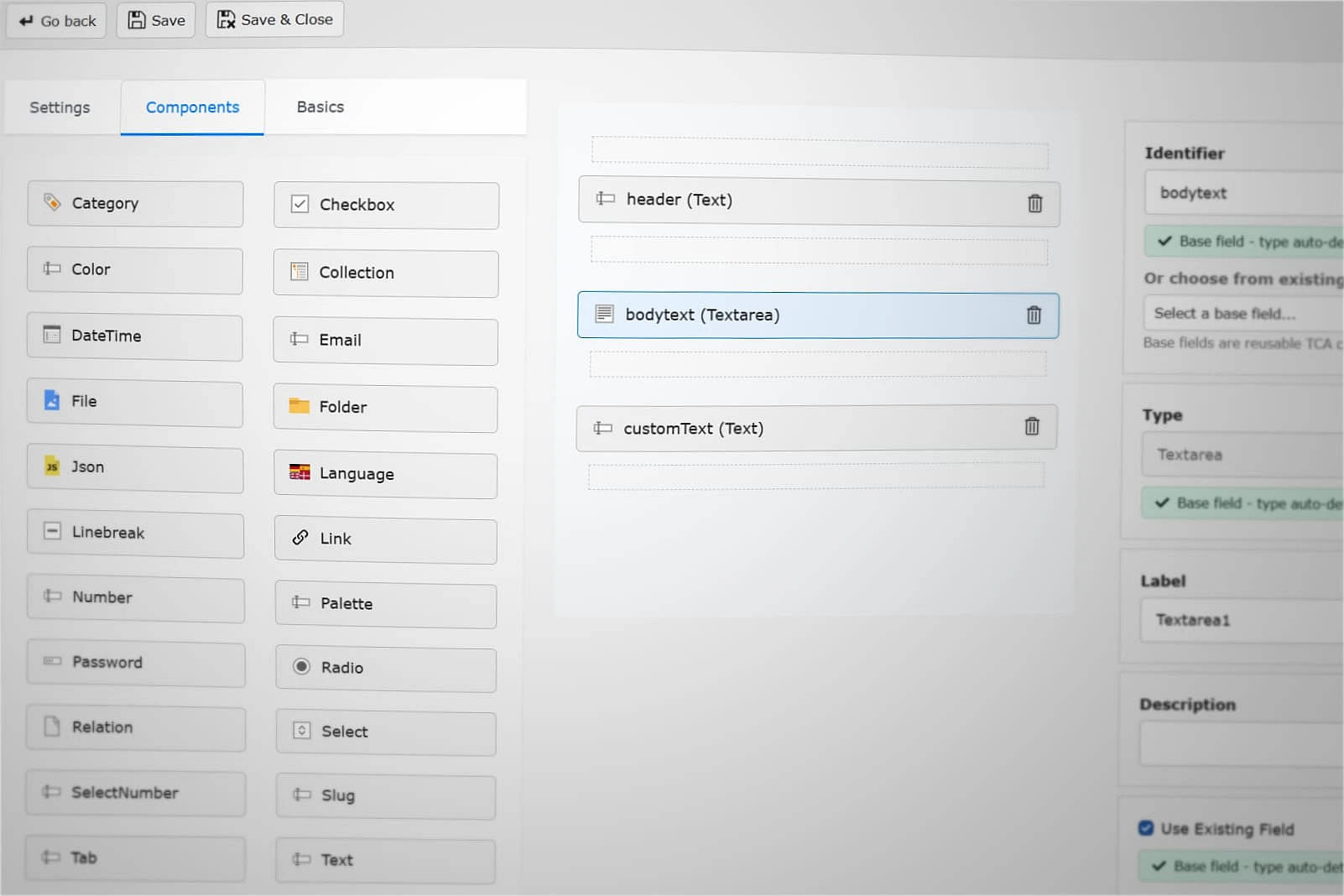1344x896 pixels.
Task: Click the Folder component icon
Action: 299,406
